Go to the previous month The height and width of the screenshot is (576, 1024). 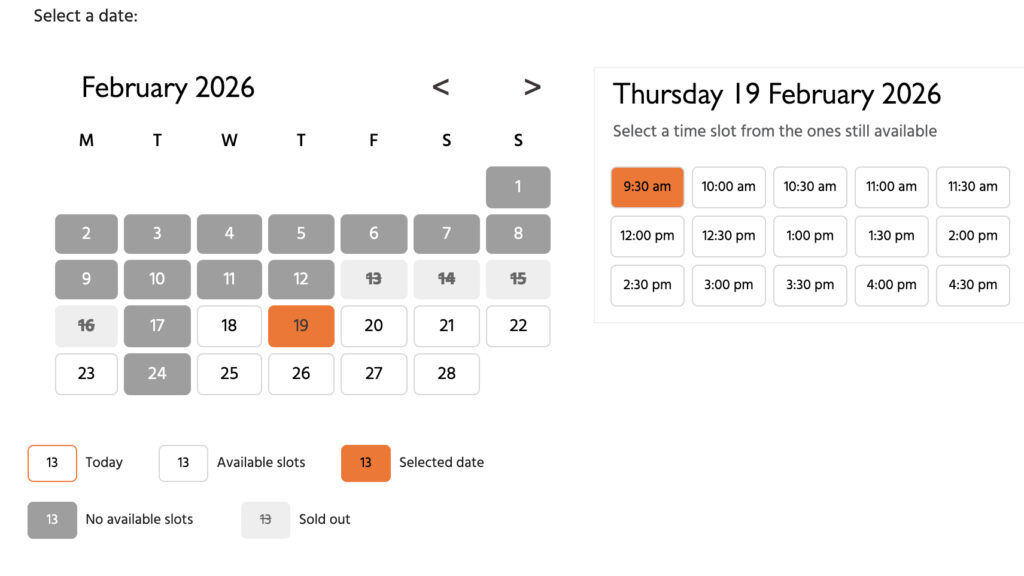[x=441, y=88]
